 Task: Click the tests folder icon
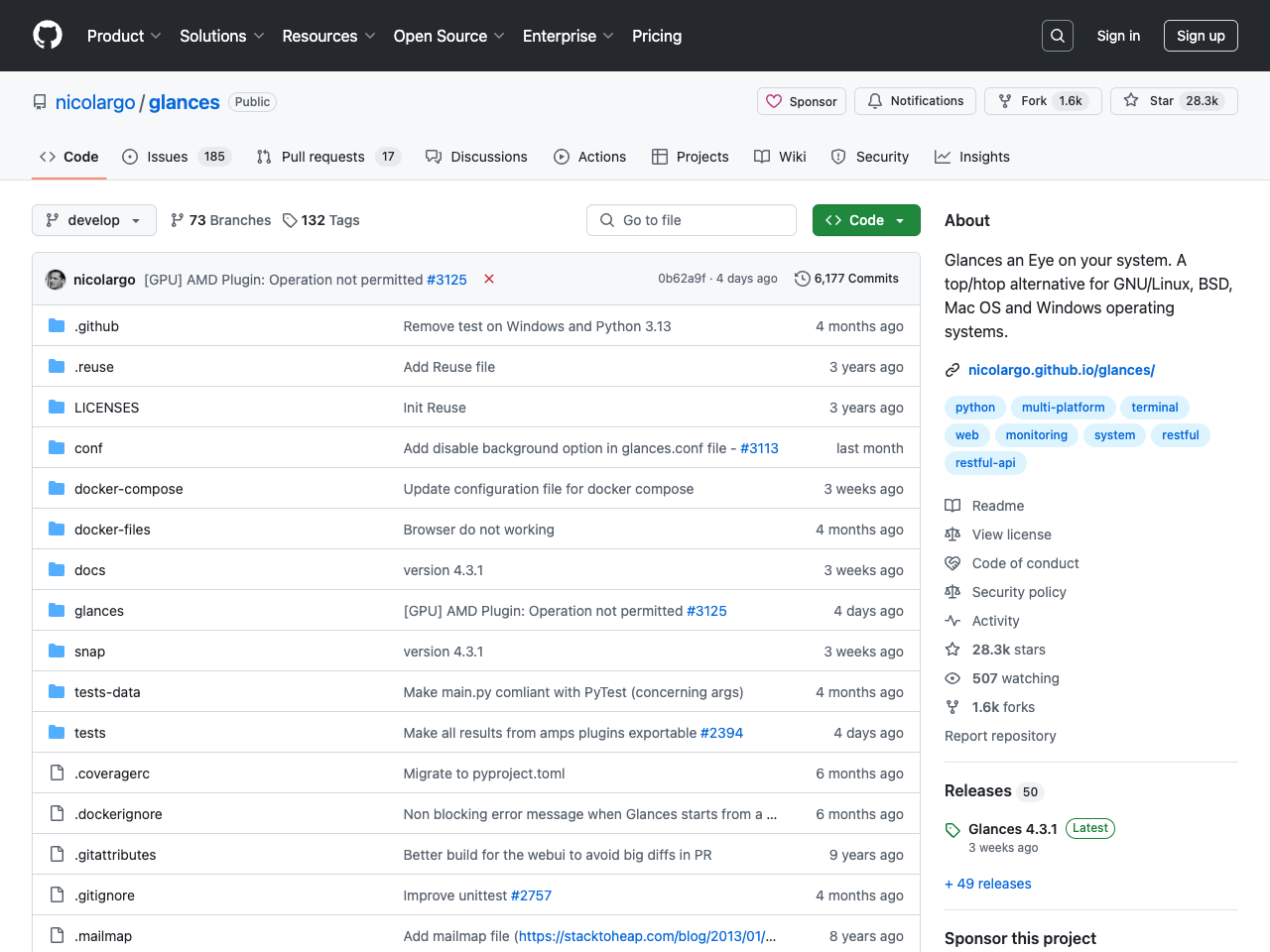[57, 732]
